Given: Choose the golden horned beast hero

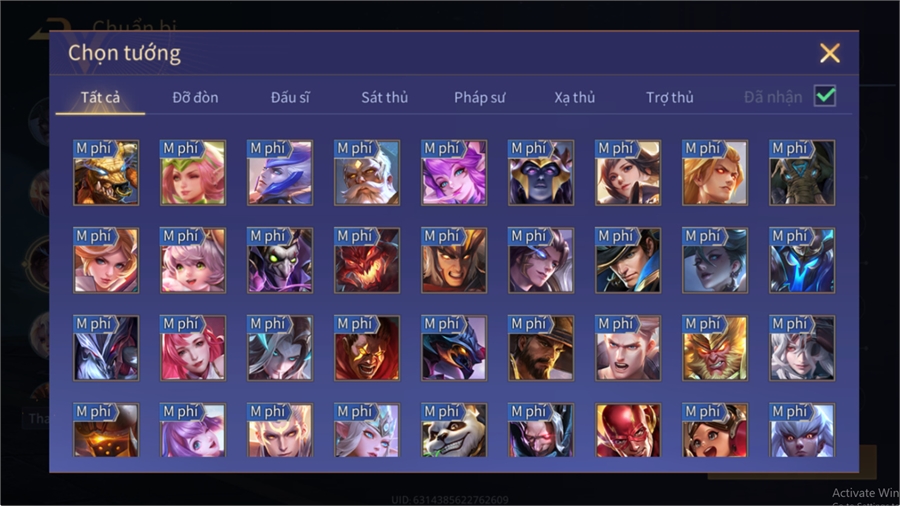Looking at the screenshot, I should tap(106, 173).
